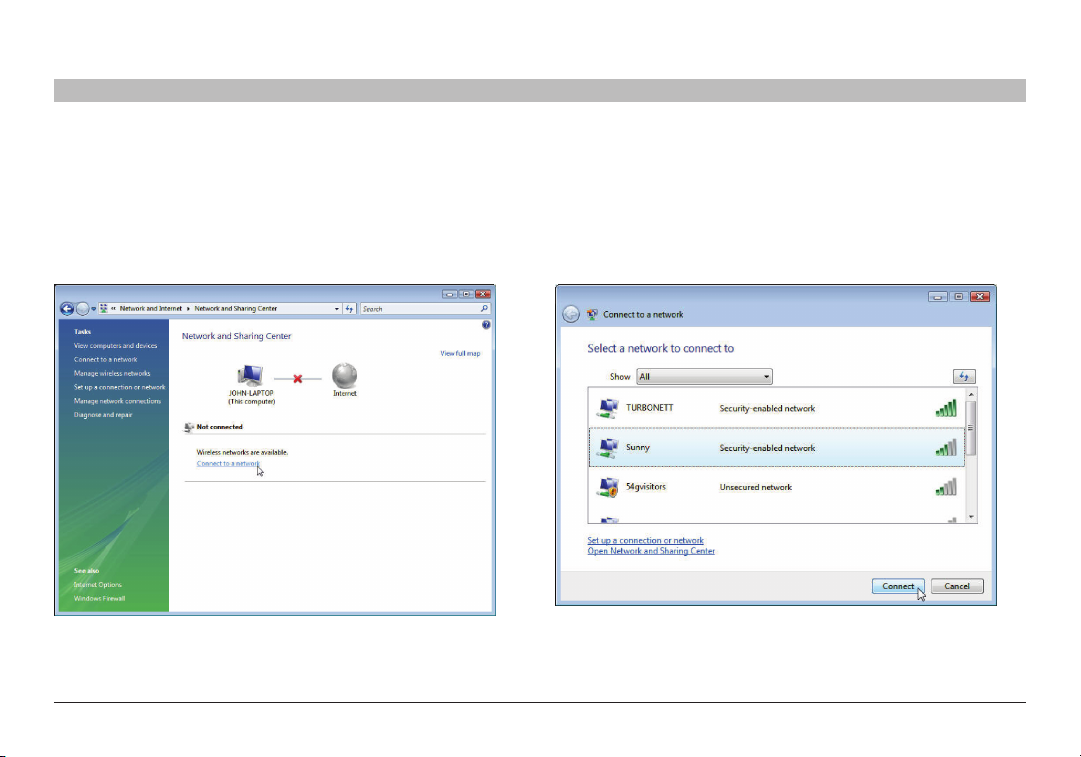
Task: Click the 54gvisitors signal strength bars
Action: (946, 487)
